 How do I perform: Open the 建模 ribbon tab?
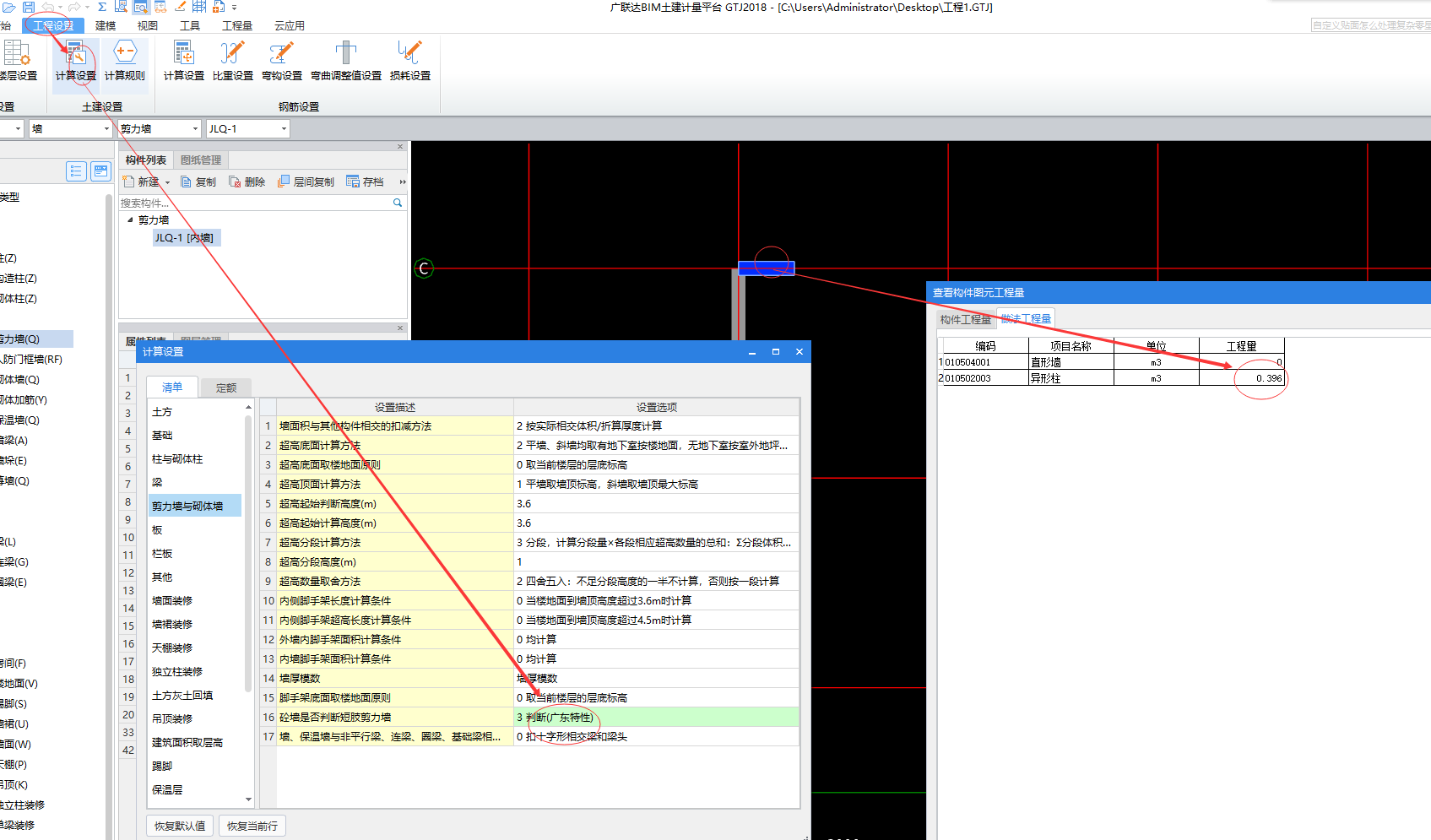click(x=106, y=25)
